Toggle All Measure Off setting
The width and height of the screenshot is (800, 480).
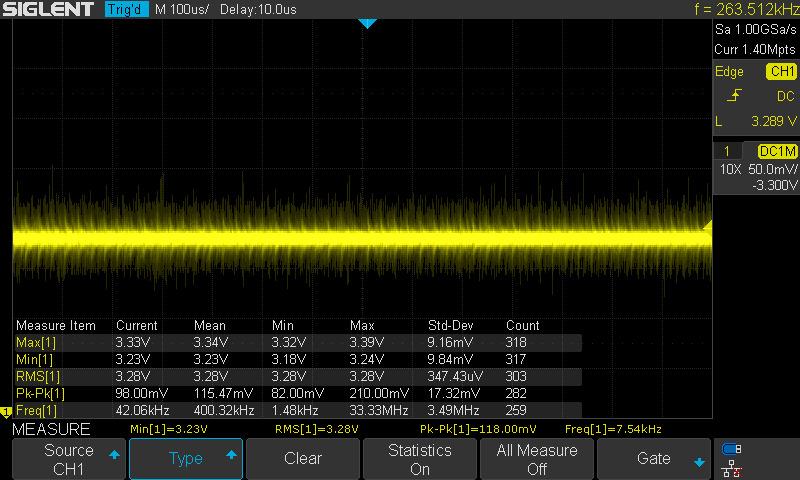pyautogui.click(x=537, y=459)
